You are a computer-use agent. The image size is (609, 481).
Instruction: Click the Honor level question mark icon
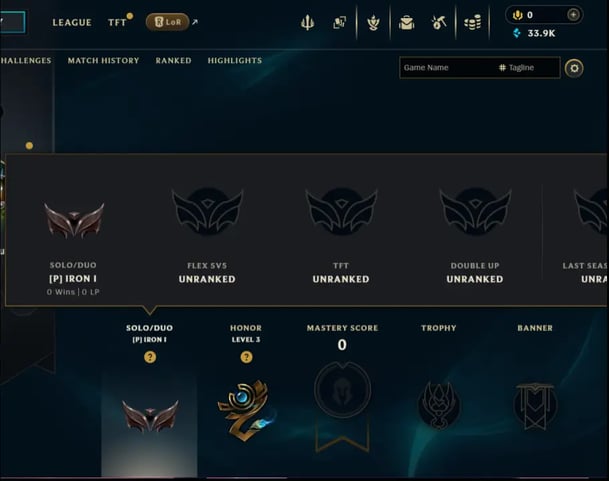click(246, 357)
